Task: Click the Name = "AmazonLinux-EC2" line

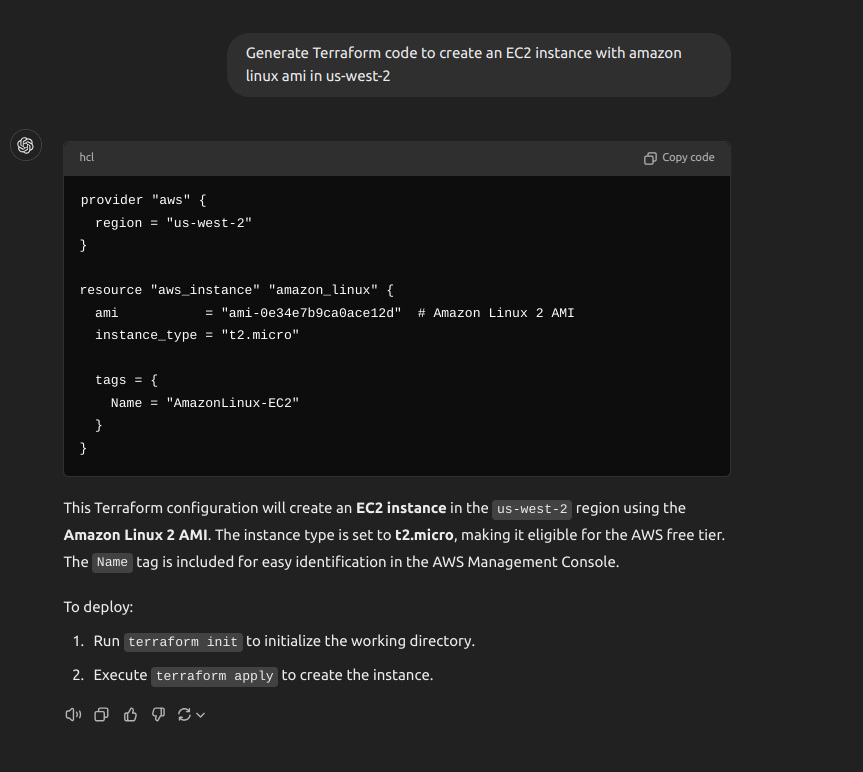Action: tap(205, 403)
